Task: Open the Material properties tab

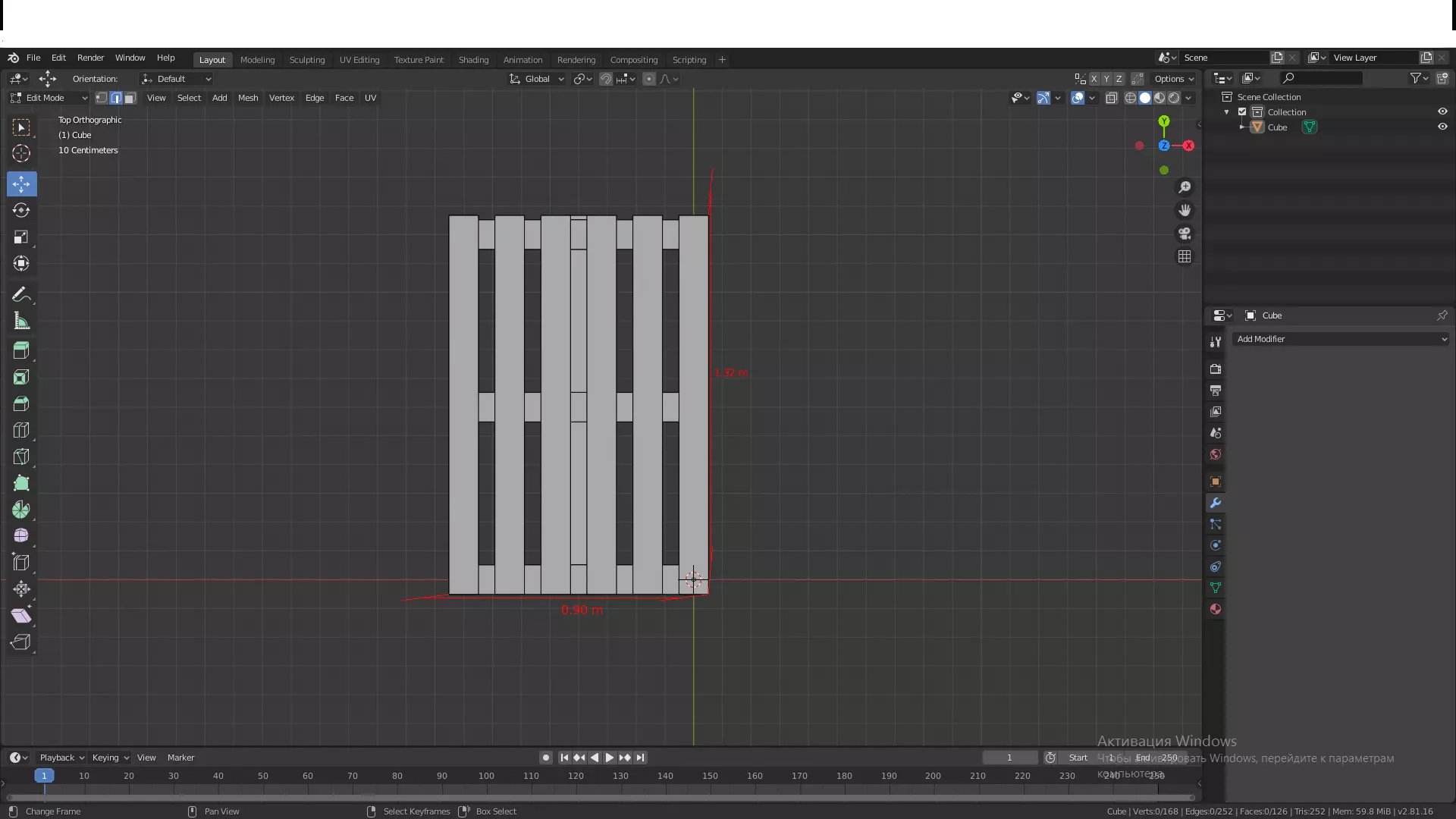Action: pyautogui.click(x=1216, y=609)
